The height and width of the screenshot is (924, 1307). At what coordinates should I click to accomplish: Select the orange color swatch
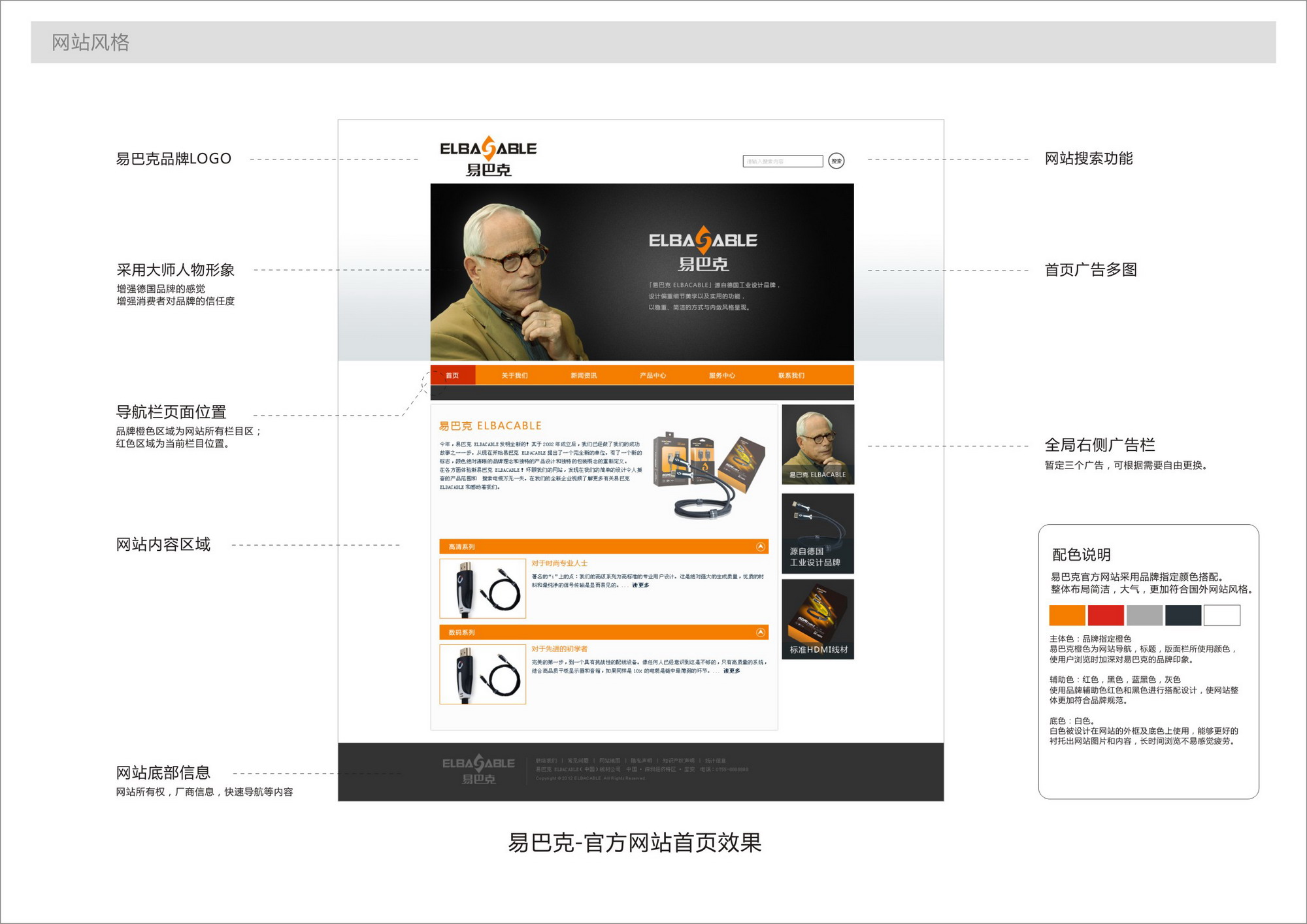1067,615
